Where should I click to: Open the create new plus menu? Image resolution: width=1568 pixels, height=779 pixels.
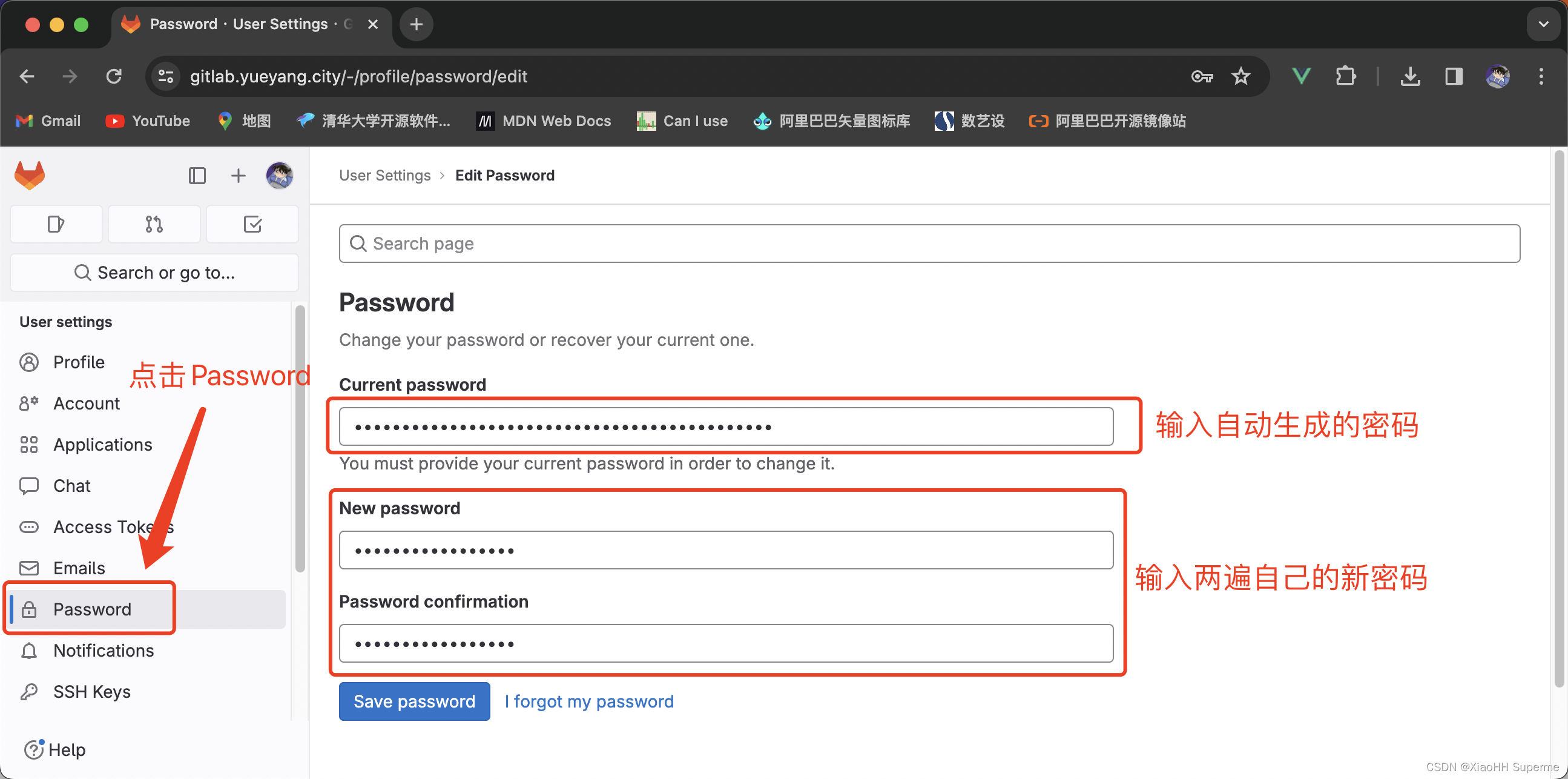point(238,176)
